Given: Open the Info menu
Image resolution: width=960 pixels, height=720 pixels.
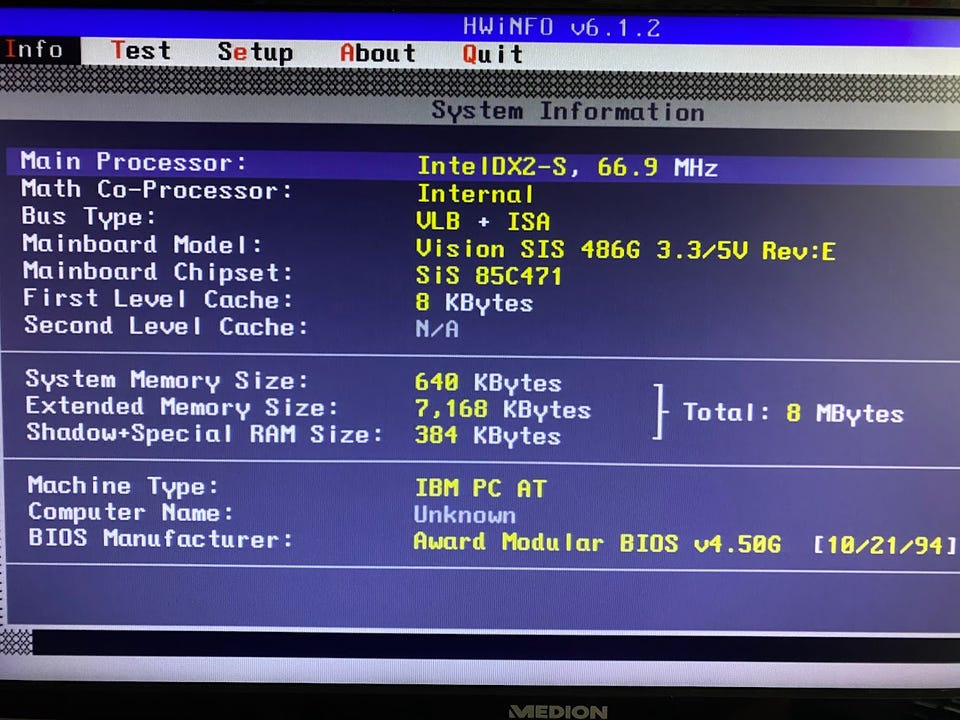Looking at the screenshot, I should point(34,49).
